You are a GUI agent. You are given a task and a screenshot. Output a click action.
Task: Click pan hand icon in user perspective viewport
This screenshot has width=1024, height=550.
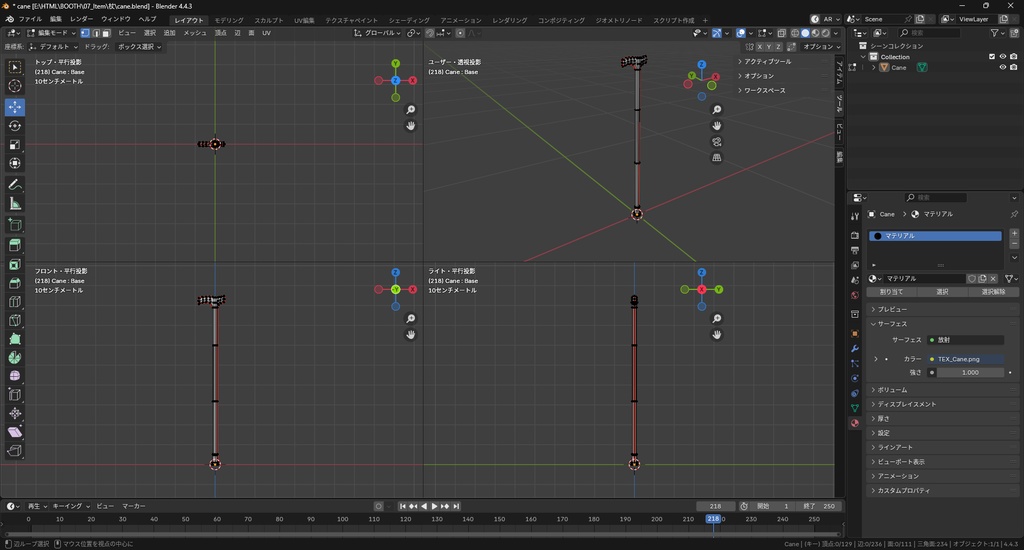point(716,125)
